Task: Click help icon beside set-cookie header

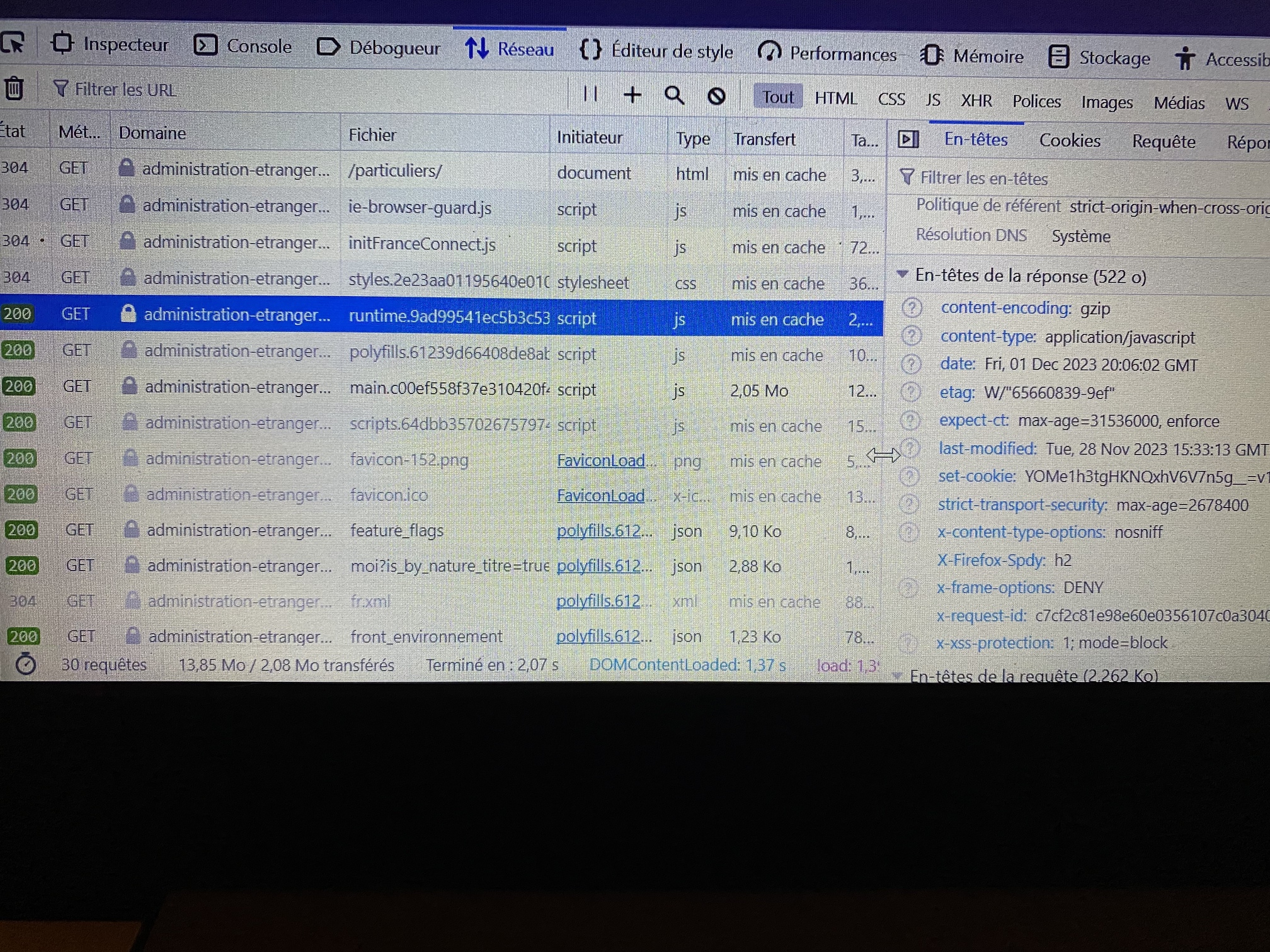Action: click(x=909, y=476)
